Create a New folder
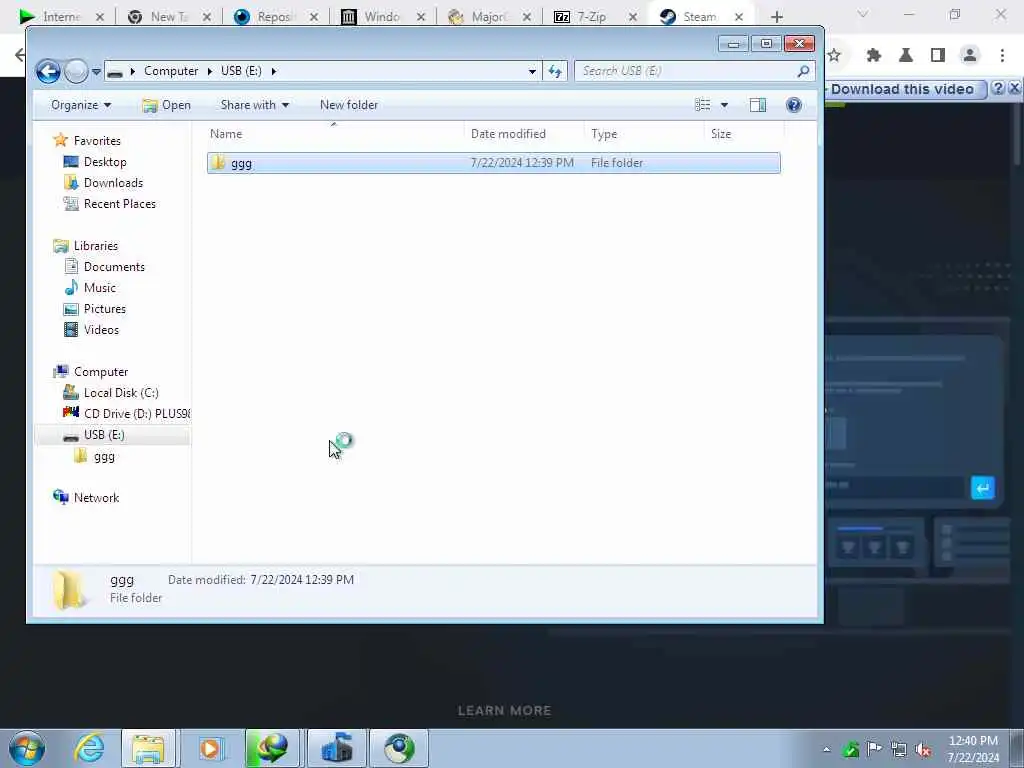 349,104
